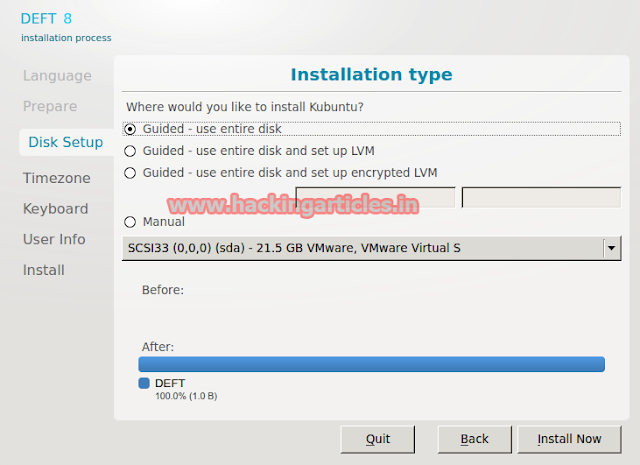Open the Keyboard step
Screen dimensions: 640x465
[x=56, y=209]
